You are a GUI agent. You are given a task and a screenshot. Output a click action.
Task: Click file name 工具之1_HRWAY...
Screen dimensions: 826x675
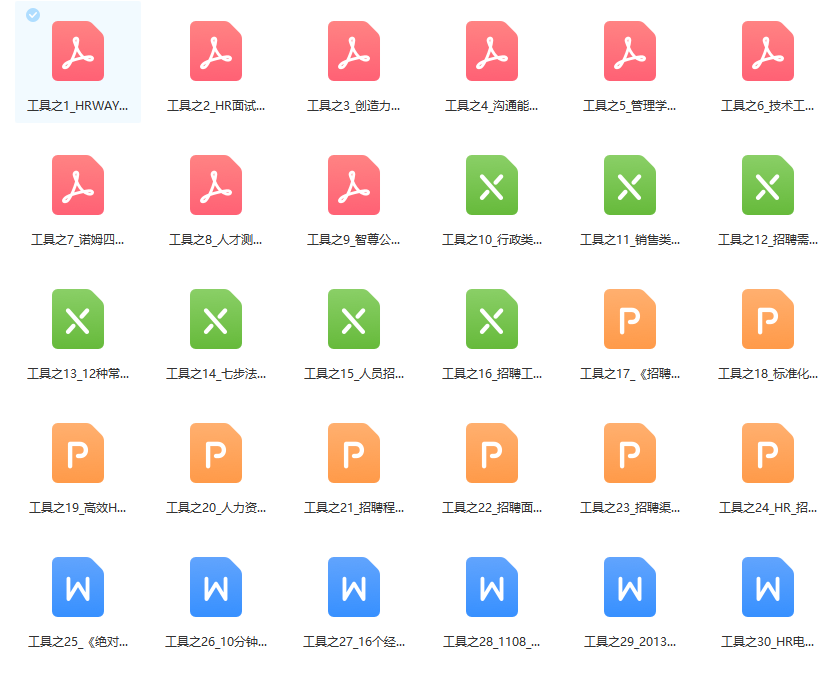tap(78, 106)
